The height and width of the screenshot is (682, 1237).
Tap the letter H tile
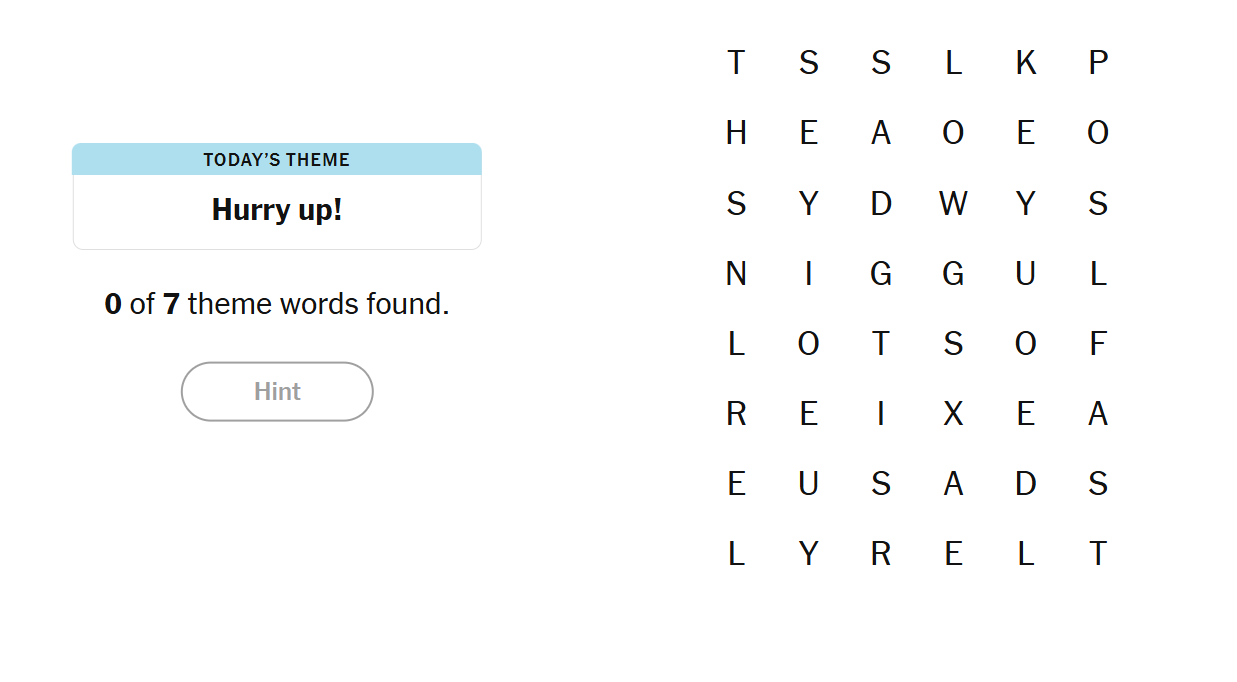pyautogui.click(x=736, y=133)
